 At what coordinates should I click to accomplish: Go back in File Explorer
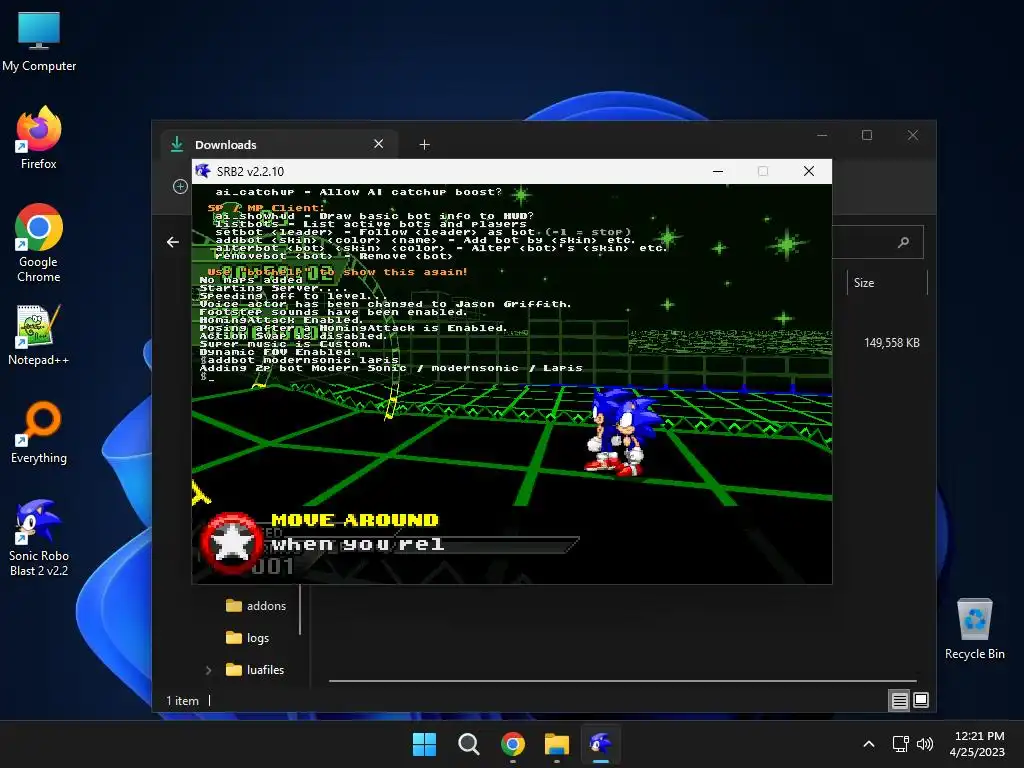(x=172, y=242)
